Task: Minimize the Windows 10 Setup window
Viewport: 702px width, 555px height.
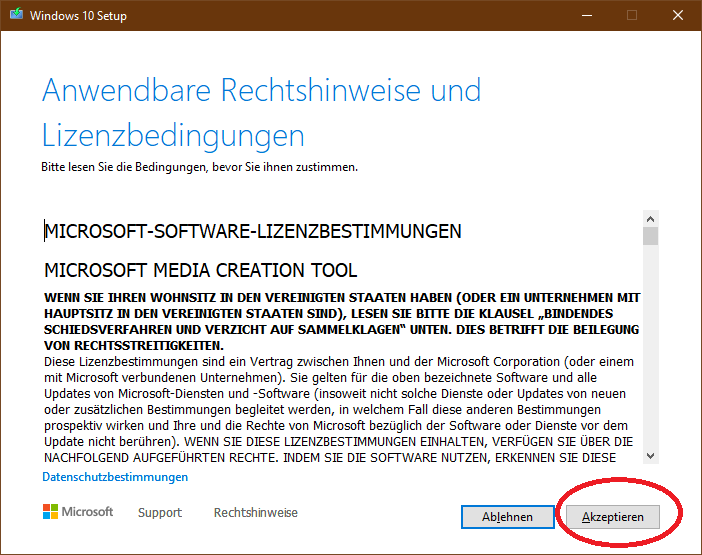Action: click(x=587, y=16)
